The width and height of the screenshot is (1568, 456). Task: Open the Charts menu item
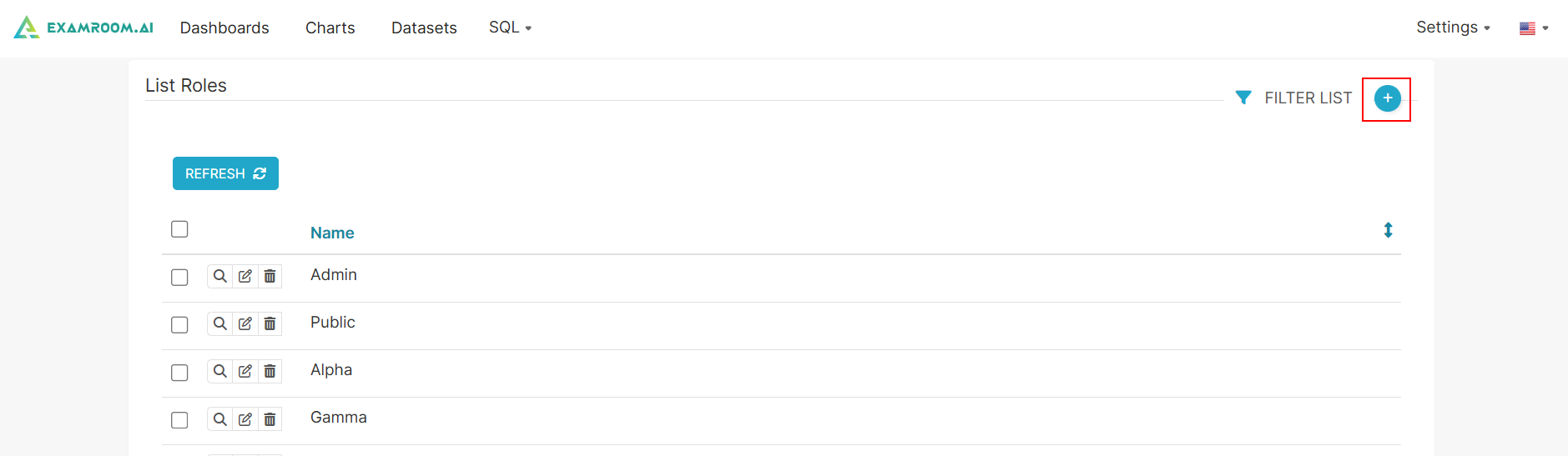click(x=330, y=28)
